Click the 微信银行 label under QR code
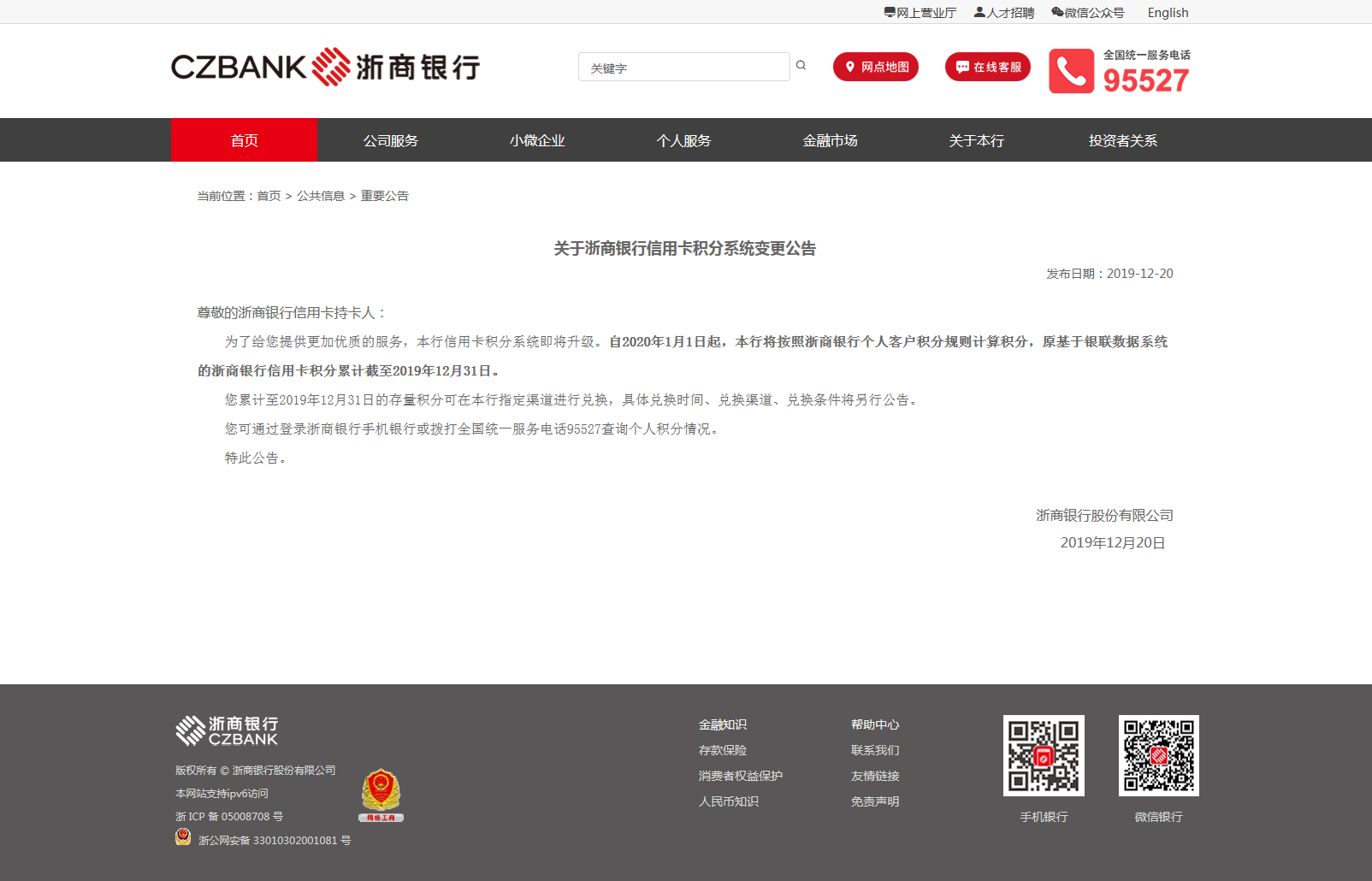Image resolution: width=1372 pixels, height=881 pixels. pyautogui.click(x=1159, y=817)
